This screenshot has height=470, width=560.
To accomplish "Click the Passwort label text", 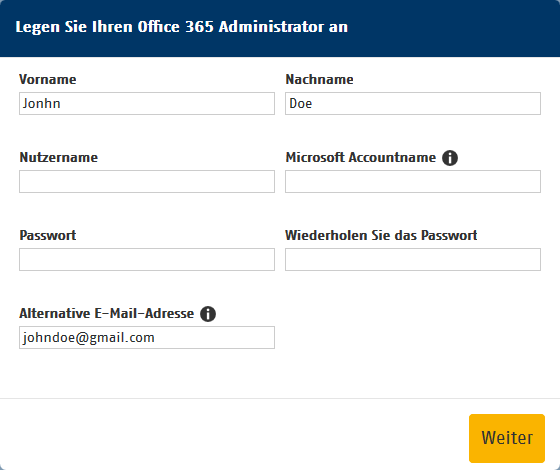I will click(48, 235).
